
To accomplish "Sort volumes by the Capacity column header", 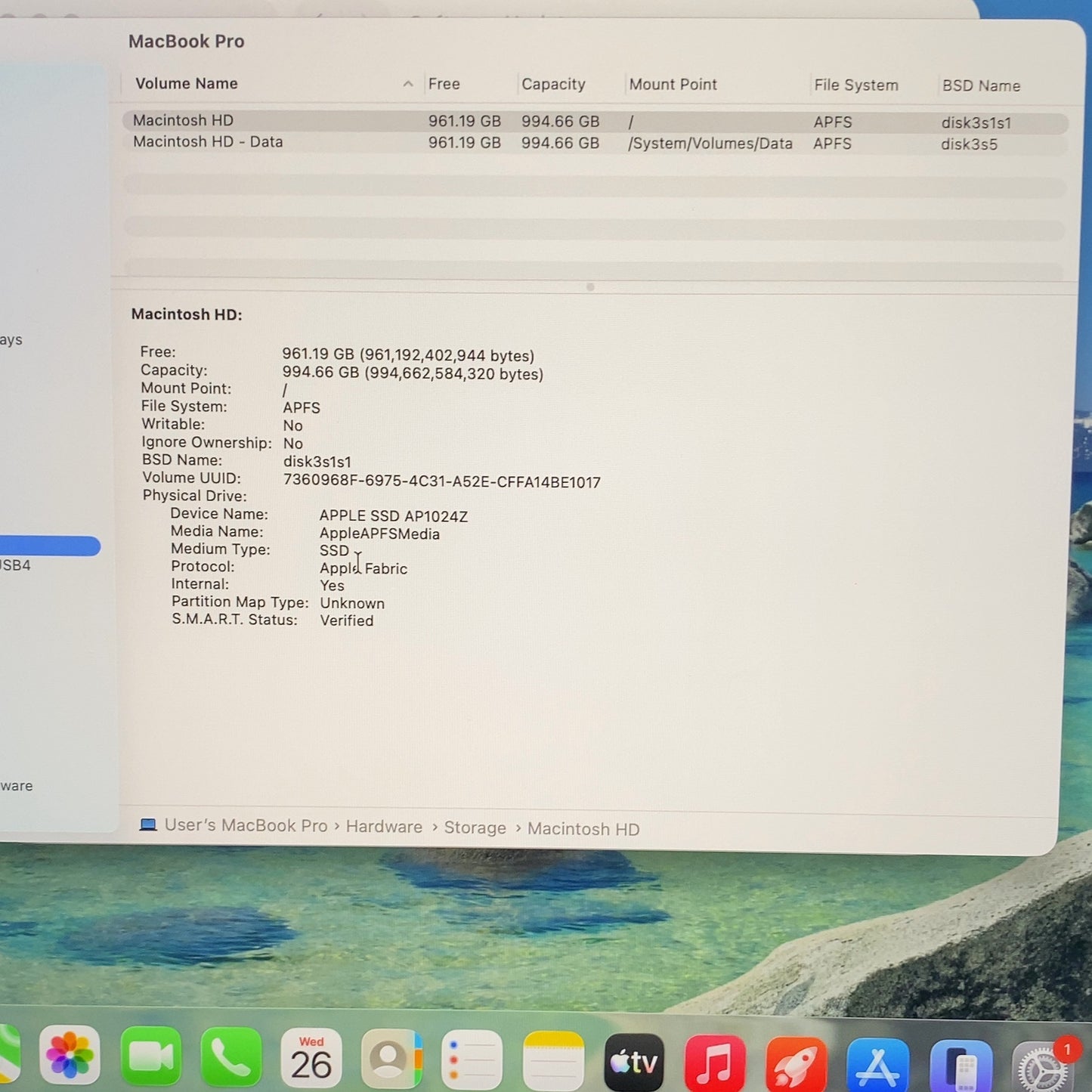I will tap(553, 84).
